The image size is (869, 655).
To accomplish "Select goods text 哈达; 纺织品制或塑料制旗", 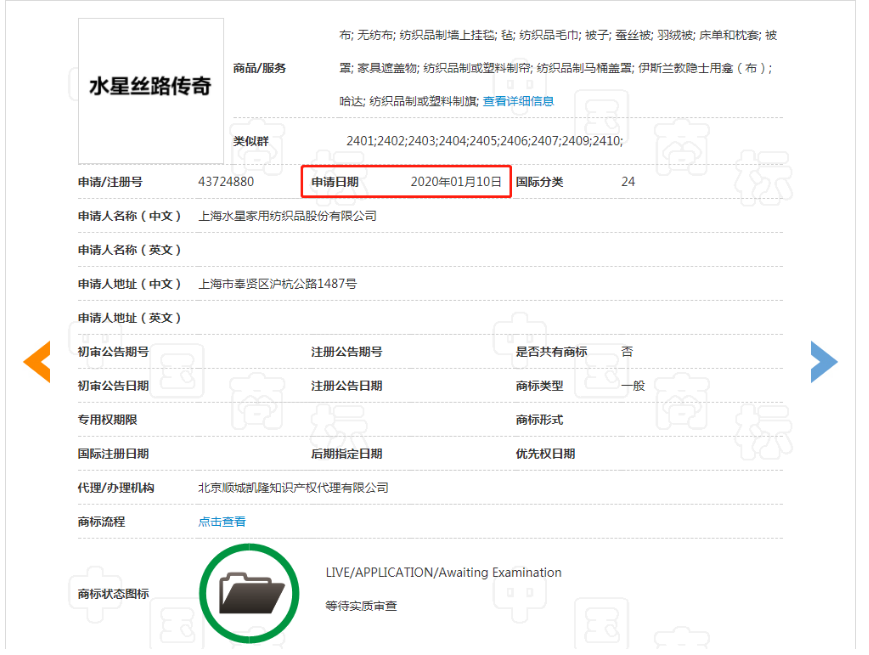I will tap(409, 101).
